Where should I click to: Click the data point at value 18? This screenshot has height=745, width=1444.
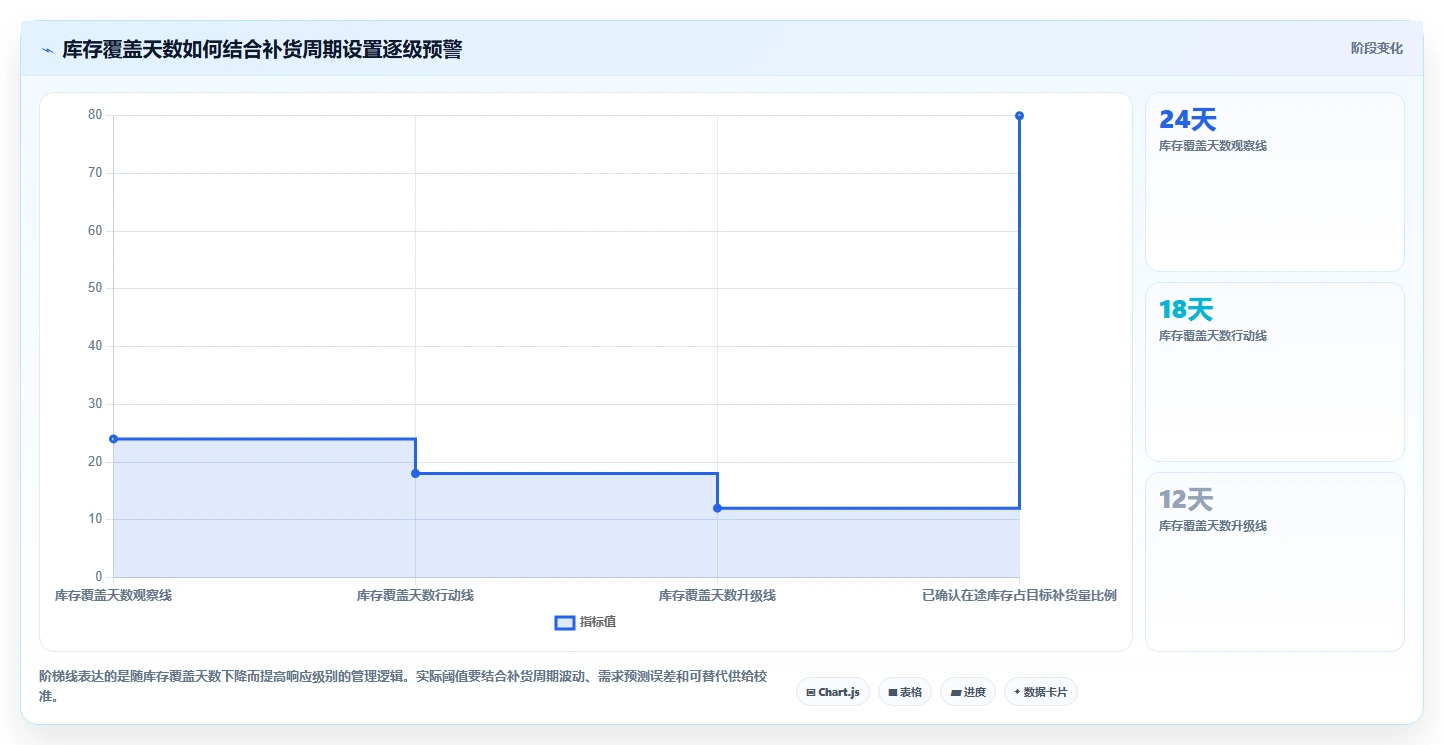pyautogui.click(x=415, y=473)
